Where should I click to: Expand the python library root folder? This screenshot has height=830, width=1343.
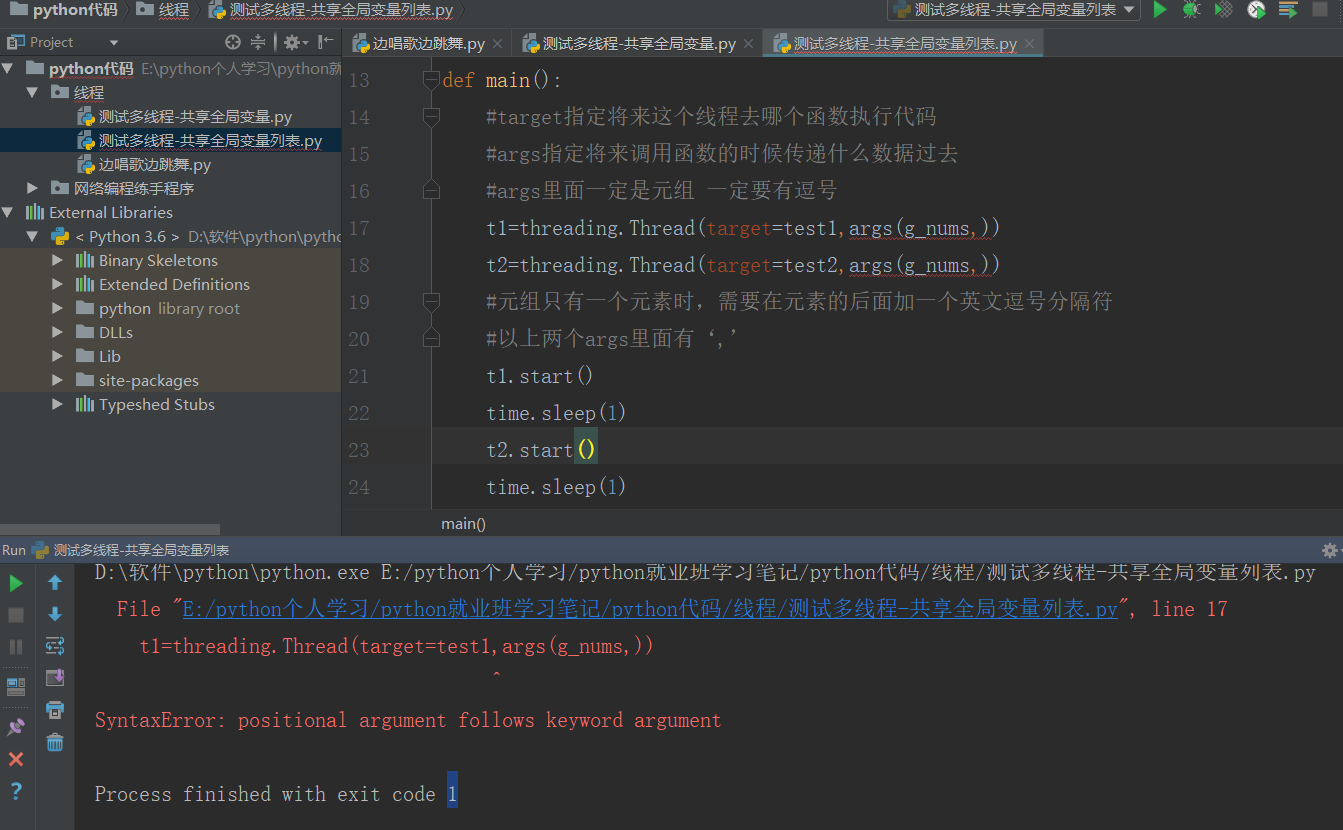click(57, 308)
